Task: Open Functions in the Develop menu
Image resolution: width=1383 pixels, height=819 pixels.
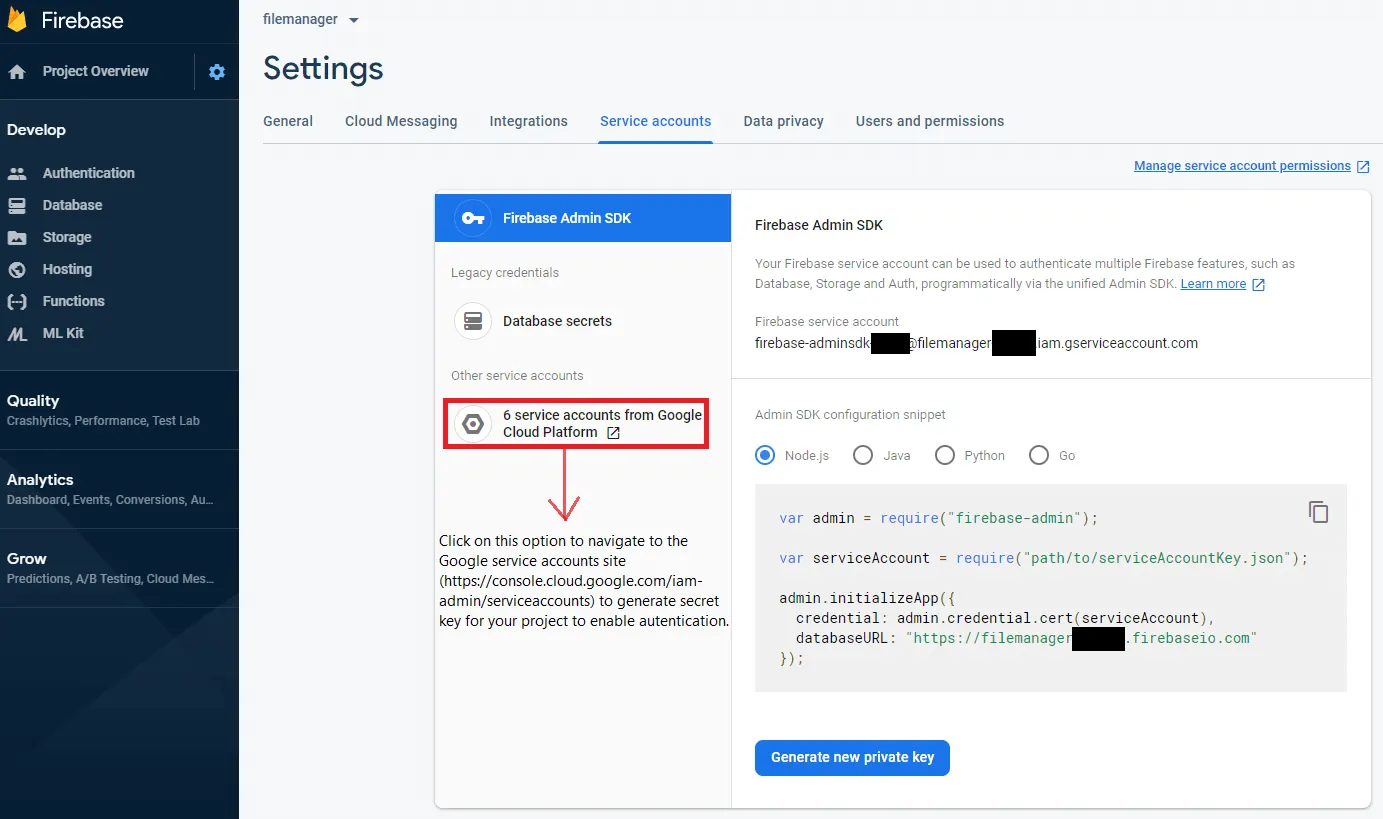Action: (x=73, y=301)
